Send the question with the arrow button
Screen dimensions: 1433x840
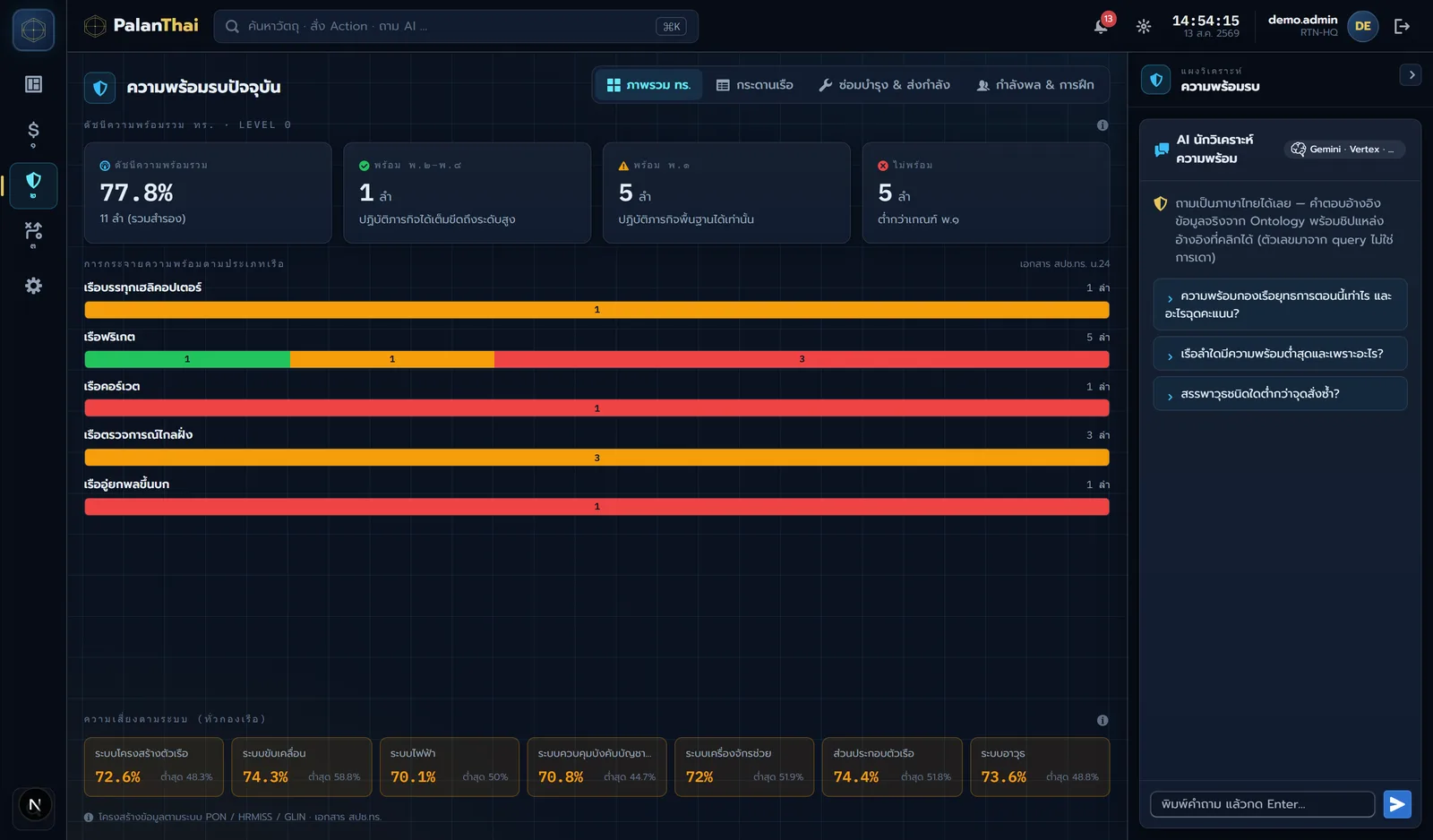1397,804
